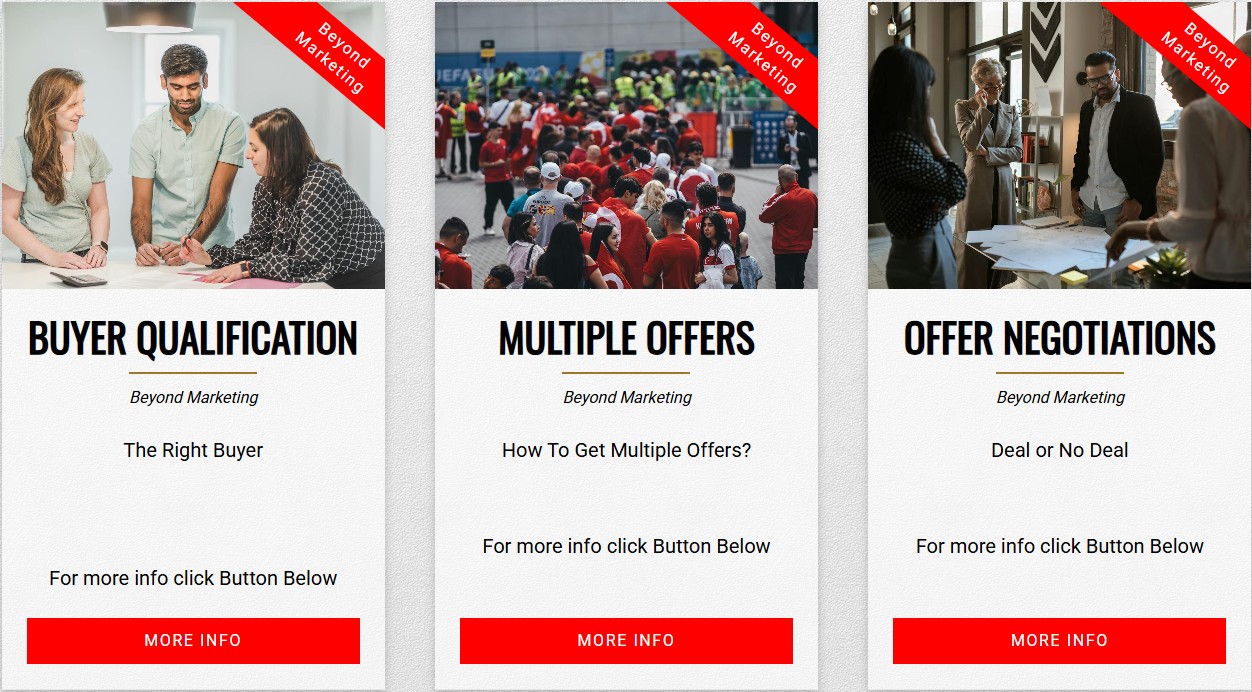Click MORE INFO under Multiple Offers

pos(626,641)
